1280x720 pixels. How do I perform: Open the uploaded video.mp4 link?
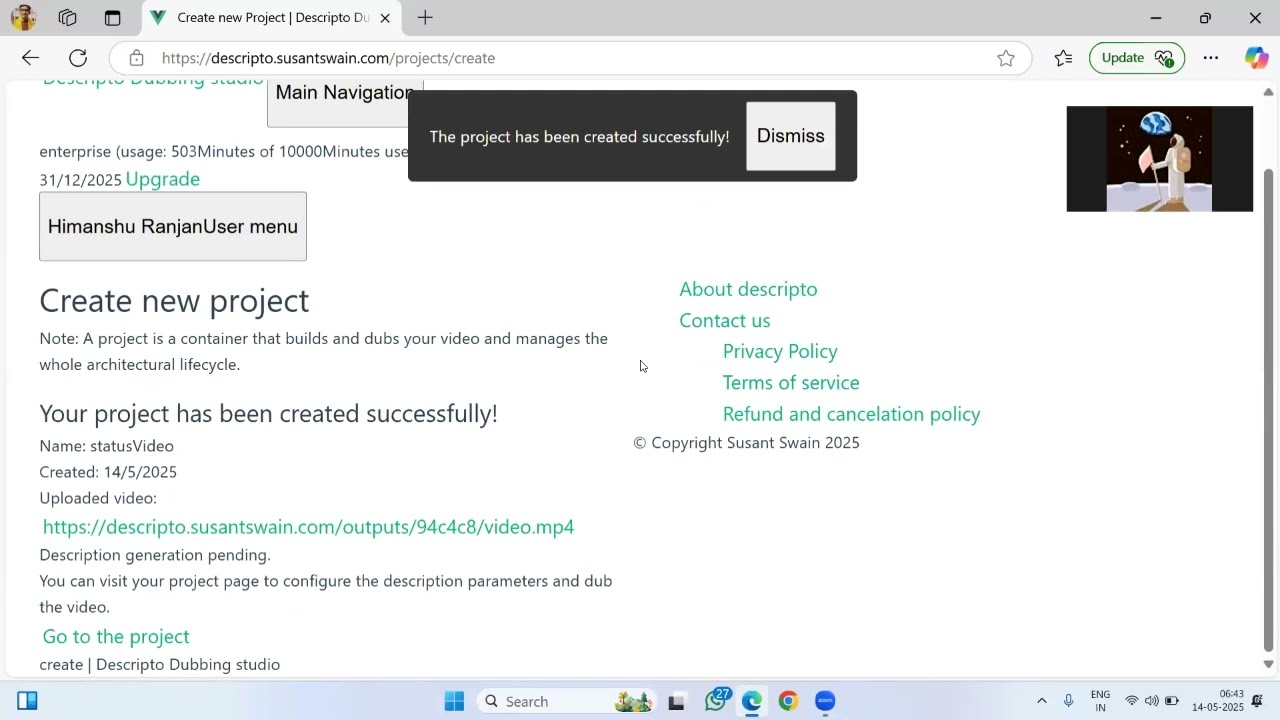308,527
